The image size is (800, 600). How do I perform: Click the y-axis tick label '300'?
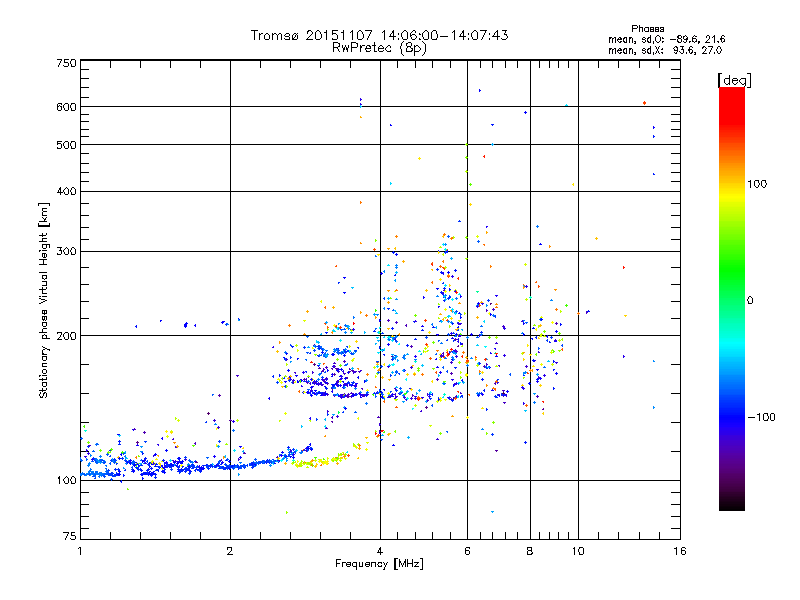click(66, 252)
